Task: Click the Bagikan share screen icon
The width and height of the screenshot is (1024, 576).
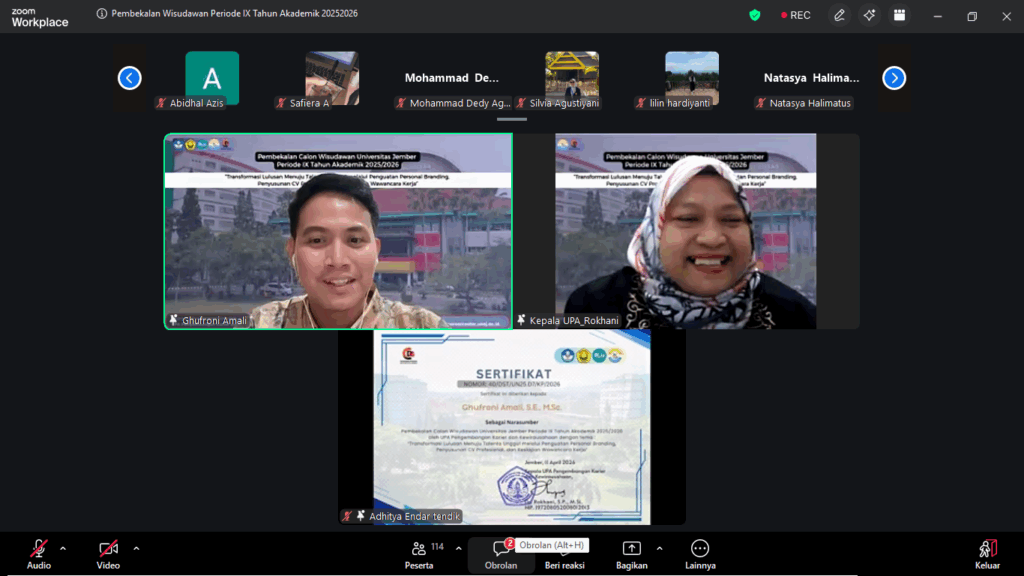Action: pos(631,550)
